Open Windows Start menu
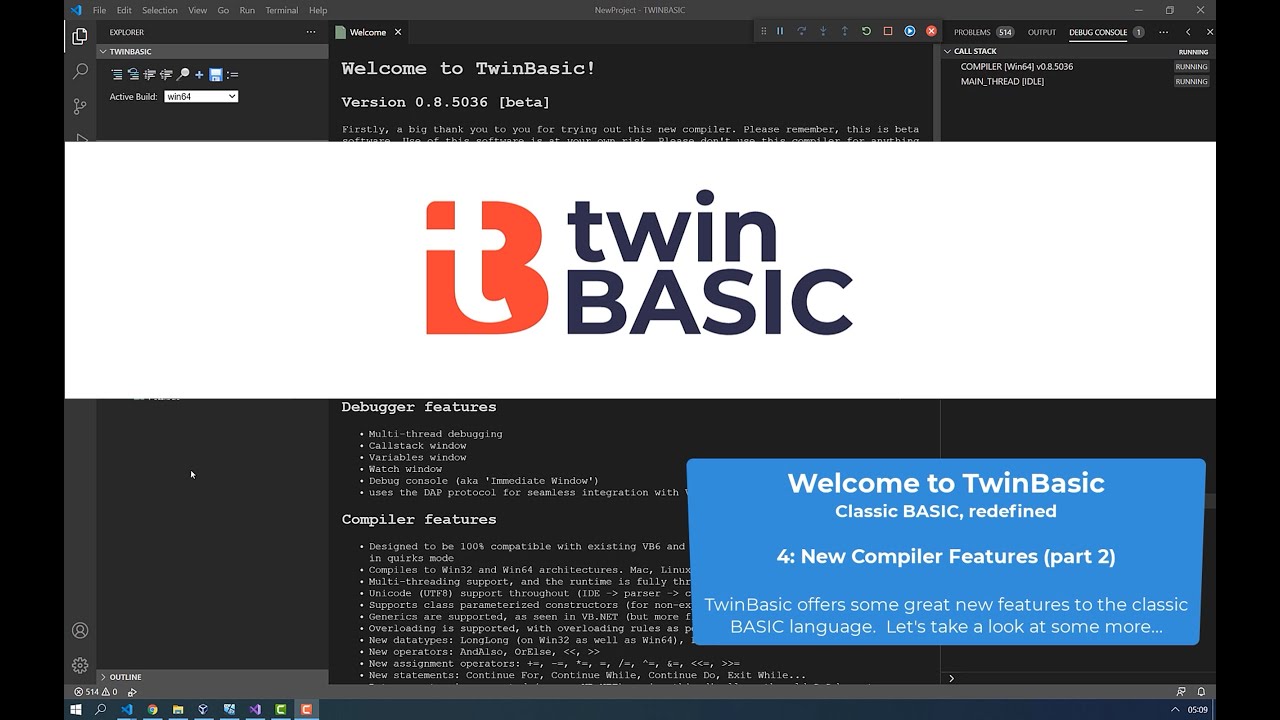1280x720 pixels. (75, 710)
